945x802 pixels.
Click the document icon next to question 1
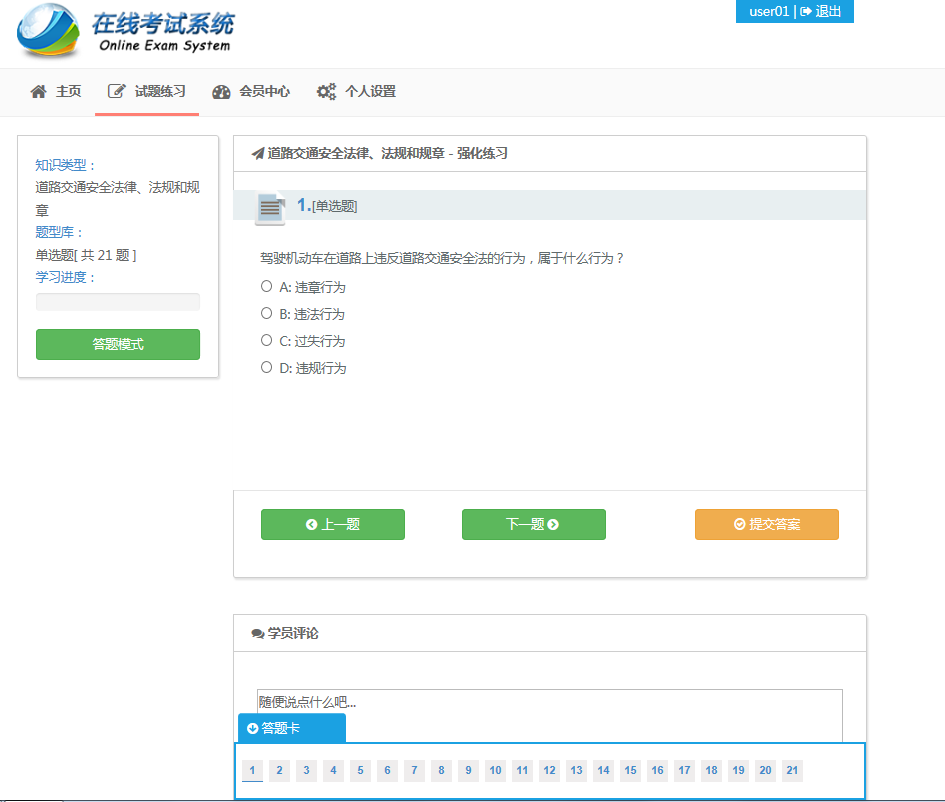(270, 208)
